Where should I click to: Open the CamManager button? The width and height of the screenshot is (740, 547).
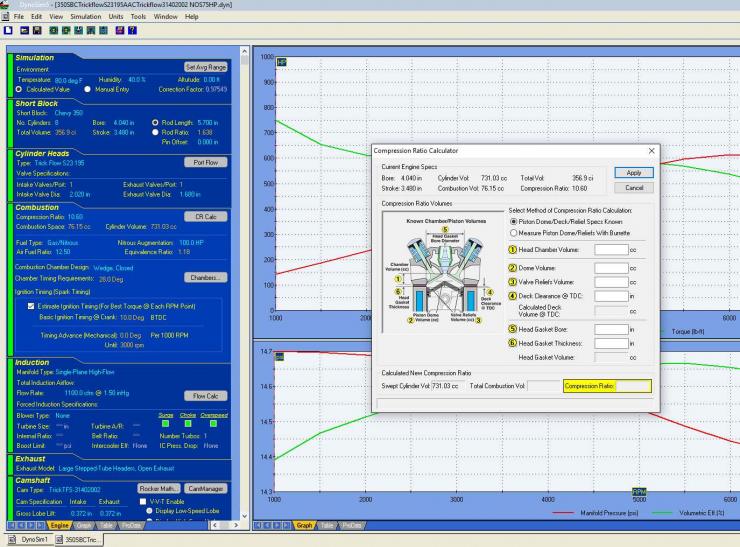pos(206,488)
